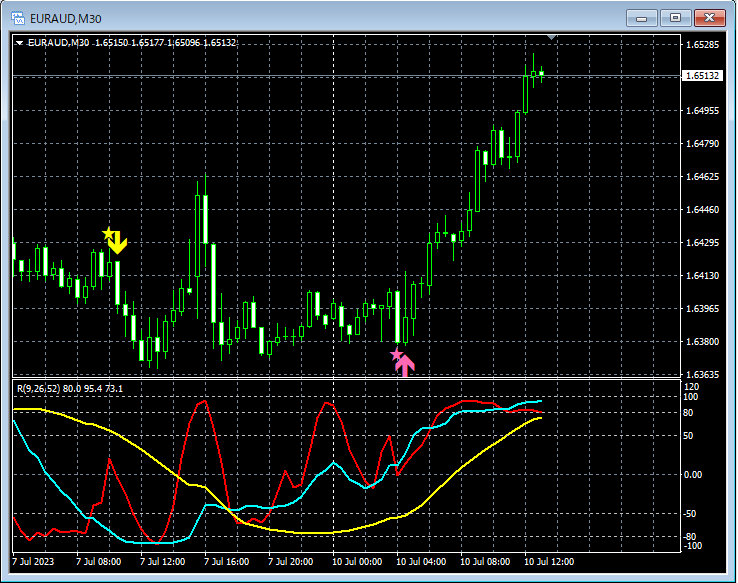This screenshot has width=738, height=583.
Task: Click the time label 10 Jul 00:00
Action: tap(357, 562)
